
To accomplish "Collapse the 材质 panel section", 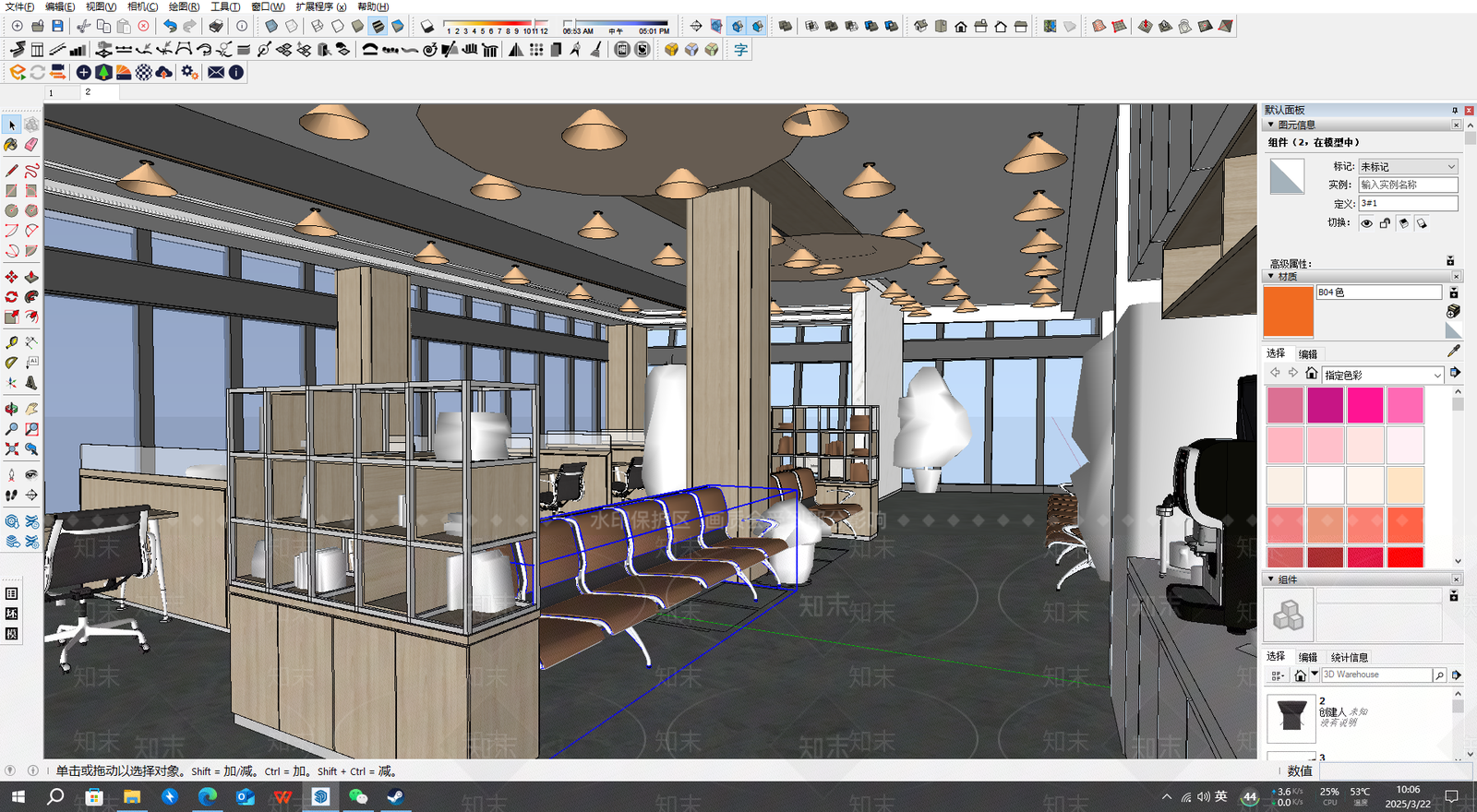I will coord(1271,276).
